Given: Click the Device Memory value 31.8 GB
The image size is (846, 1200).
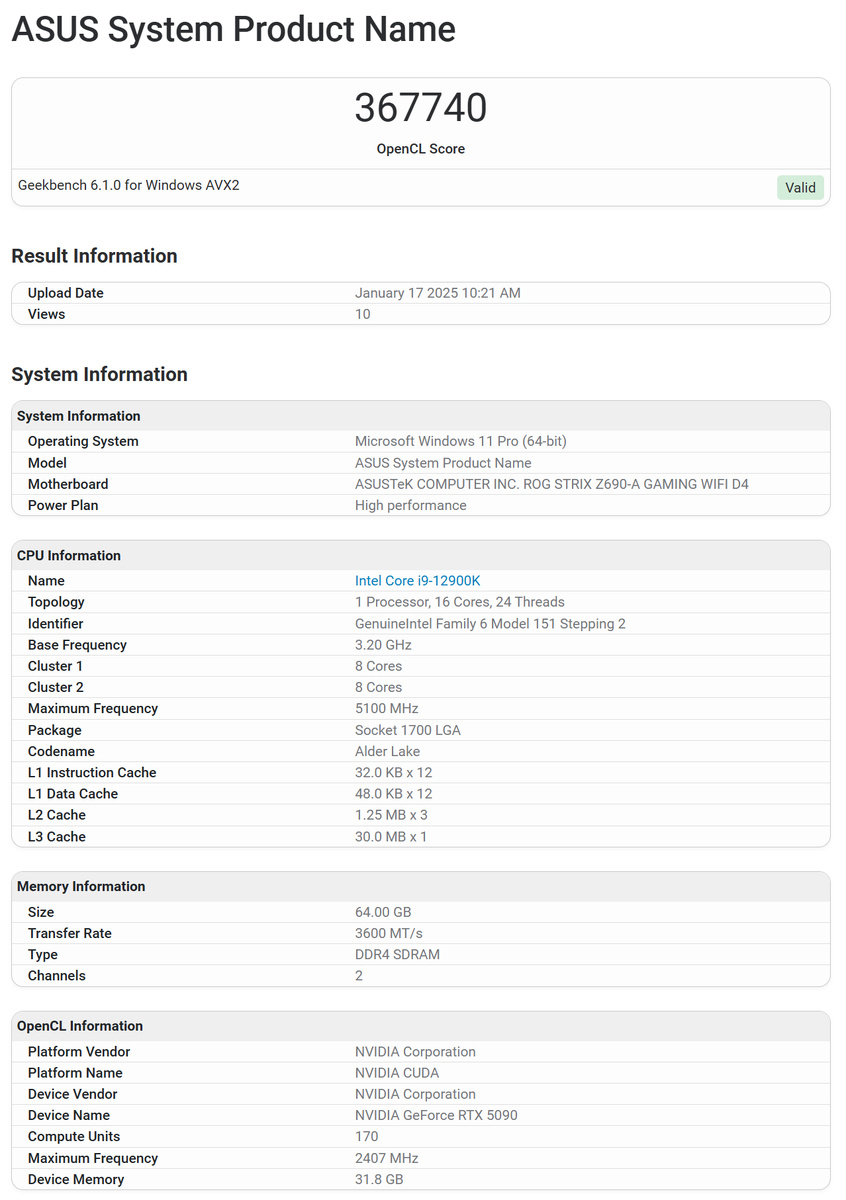Looking at the screenshot, I should 380,1179.
